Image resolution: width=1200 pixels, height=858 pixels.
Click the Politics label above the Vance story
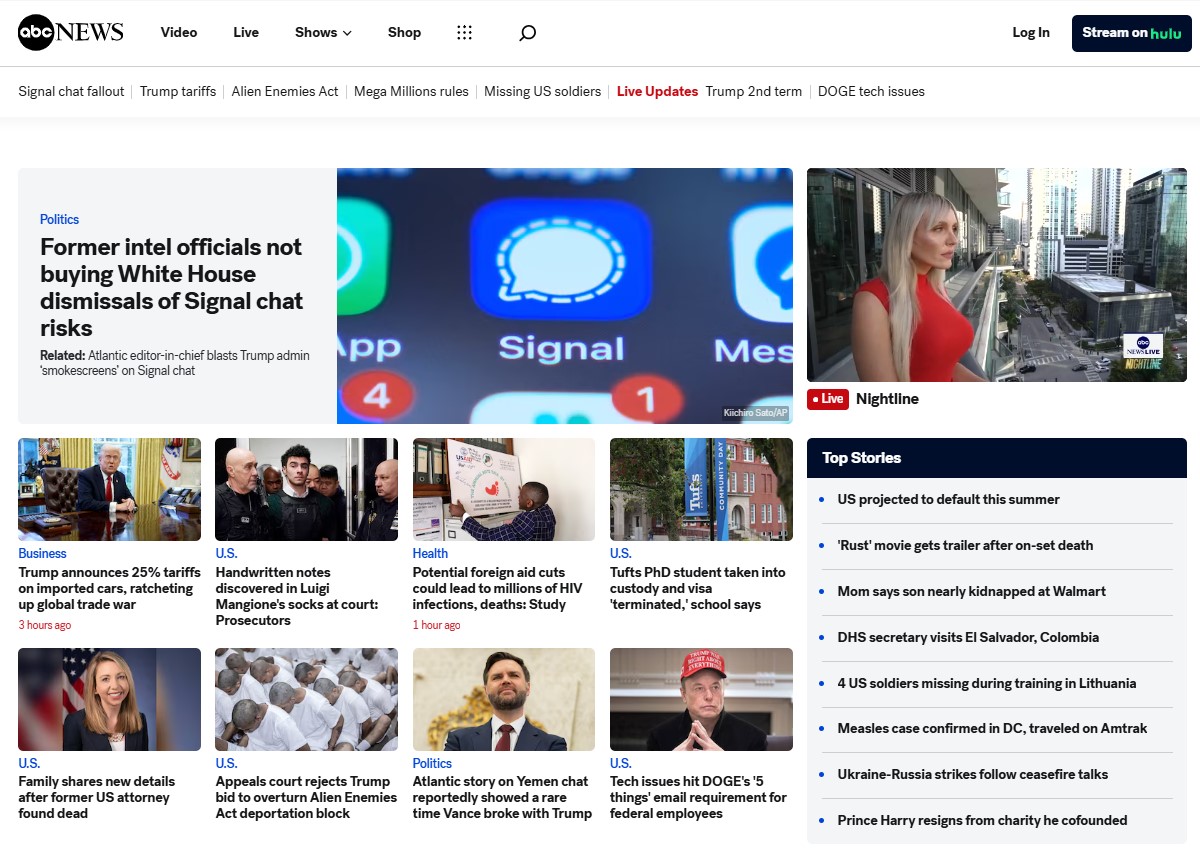click(x=432, y=763)
